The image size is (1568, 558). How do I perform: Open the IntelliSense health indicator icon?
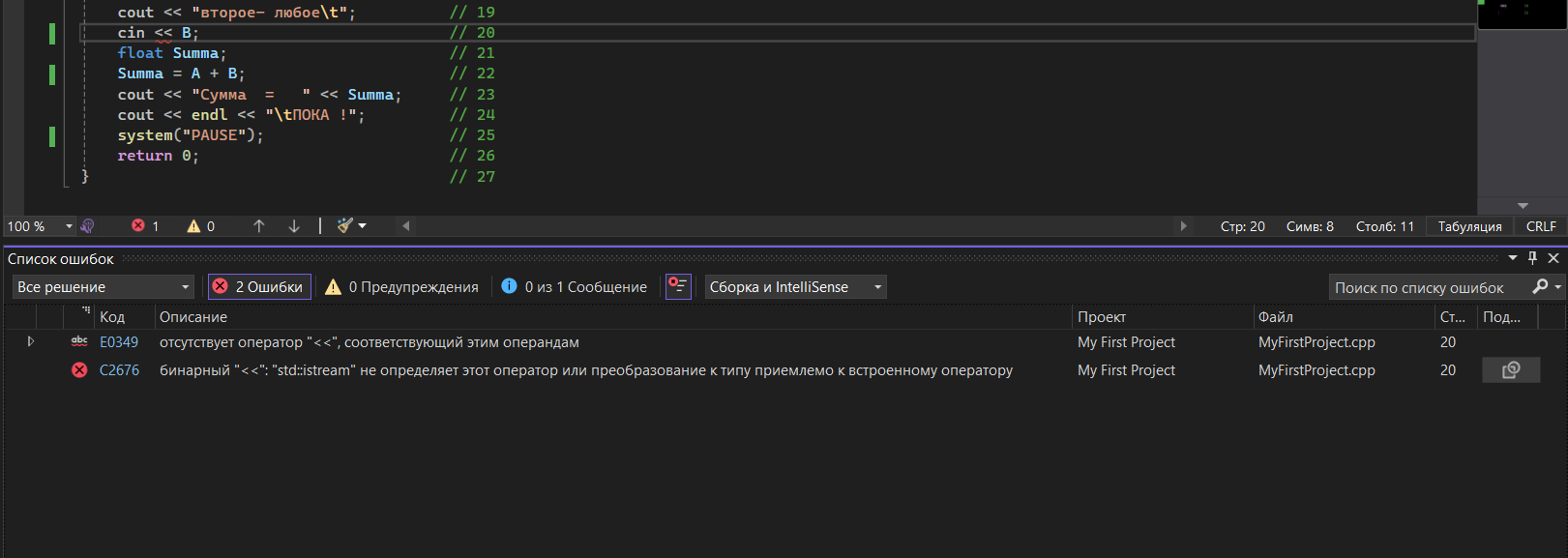[x=87, y=225]
